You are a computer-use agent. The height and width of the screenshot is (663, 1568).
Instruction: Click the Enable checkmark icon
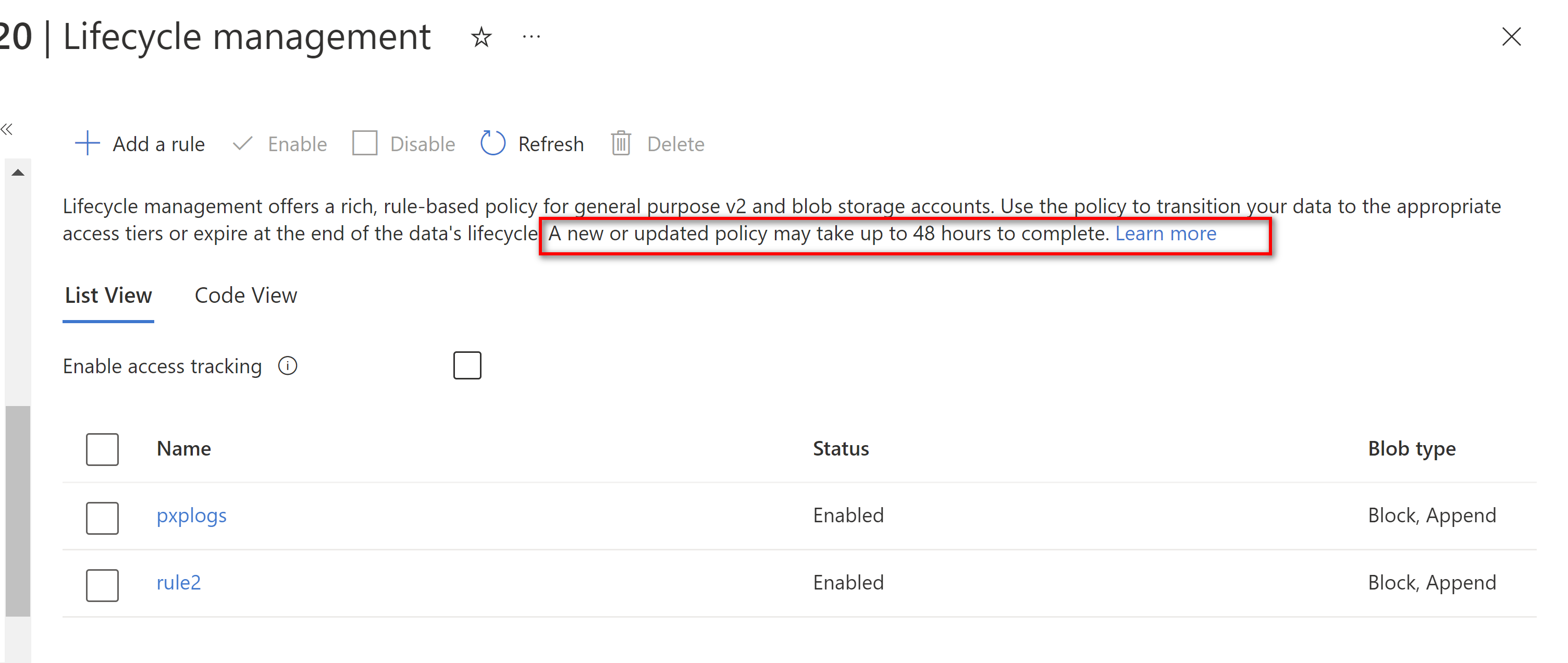tap(242, 144)
